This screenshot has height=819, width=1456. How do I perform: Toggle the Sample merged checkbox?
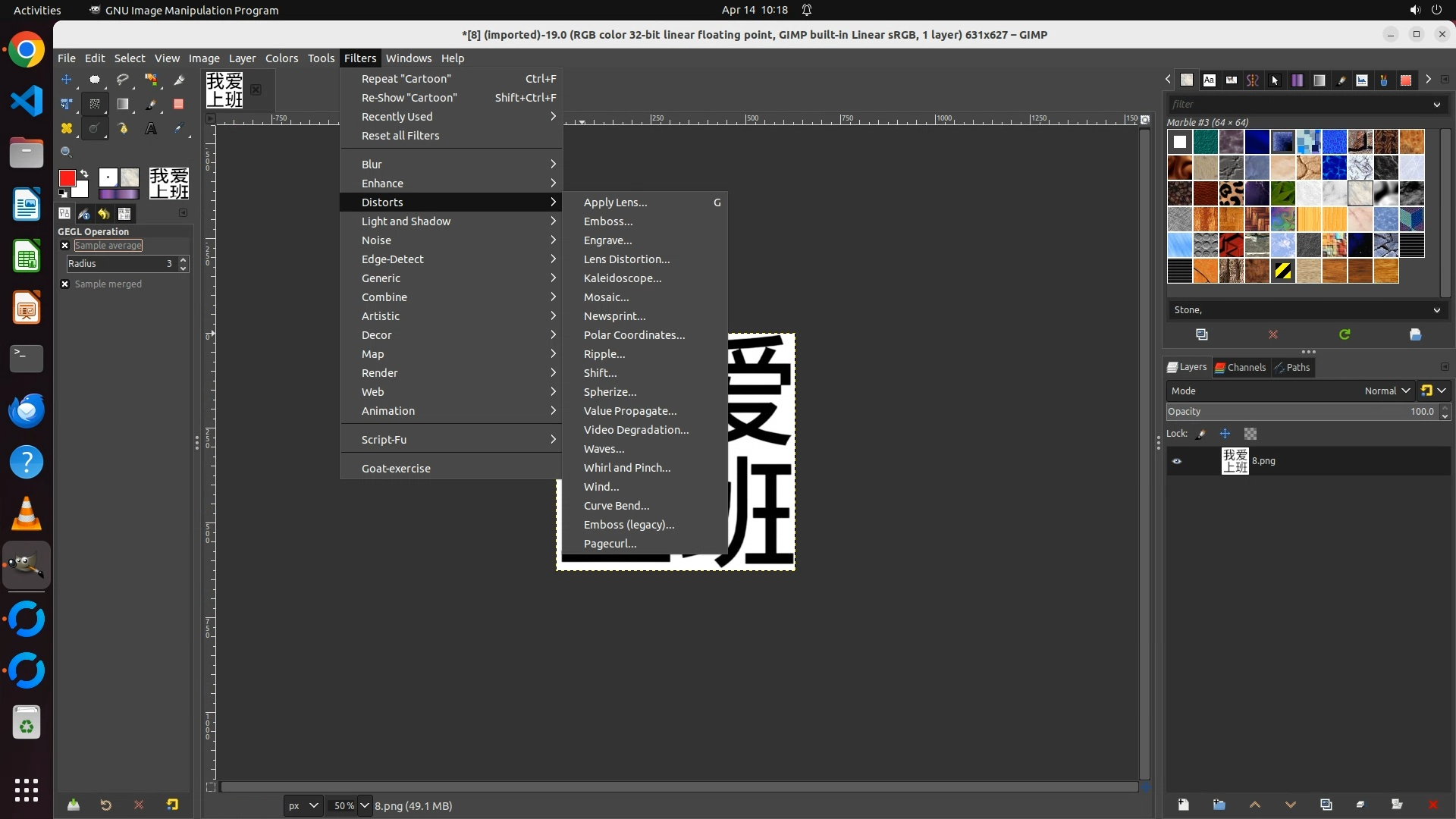(x=65, y=284)
